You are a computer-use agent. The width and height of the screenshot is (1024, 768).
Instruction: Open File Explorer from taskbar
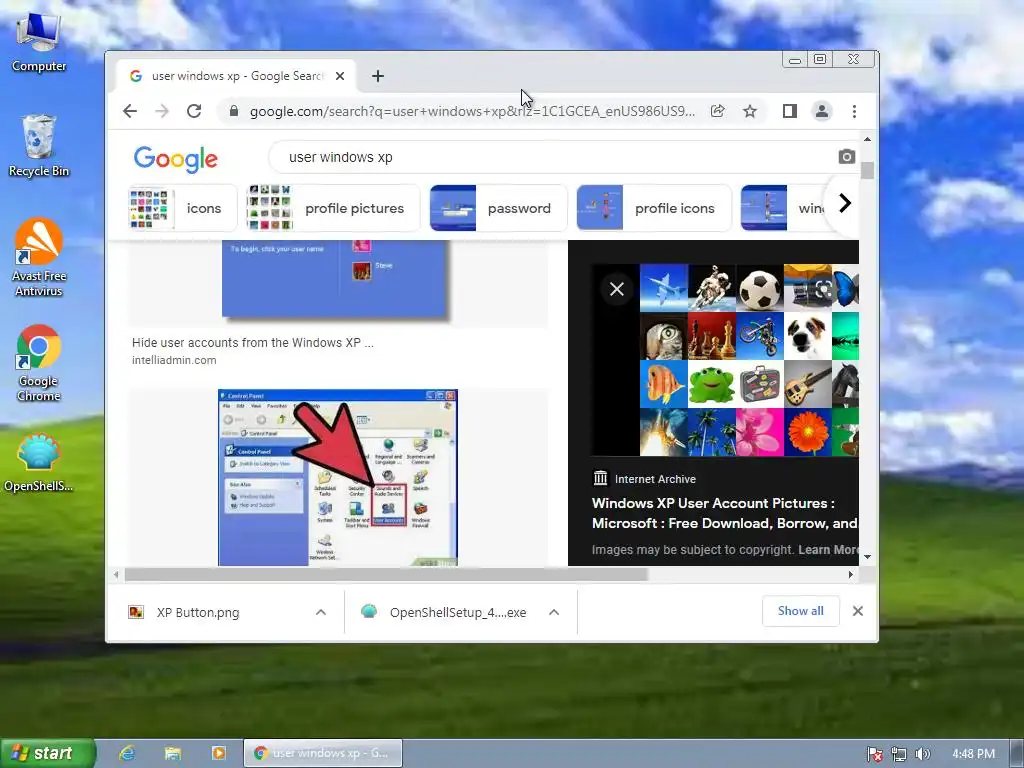click(x=172, y=753)
